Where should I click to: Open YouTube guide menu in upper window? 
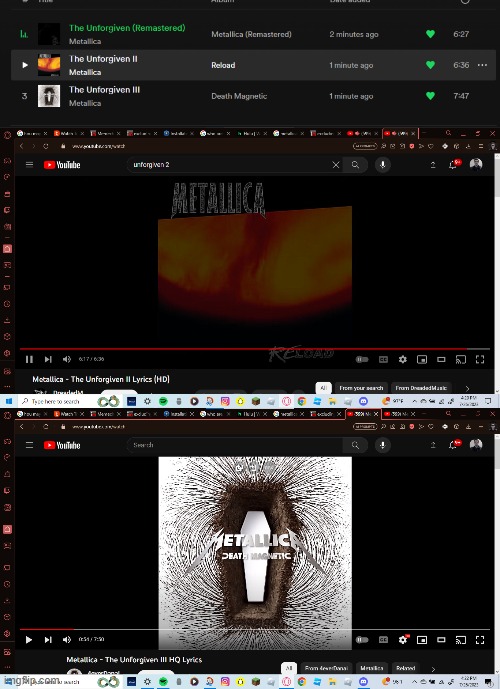click(29, 165)
